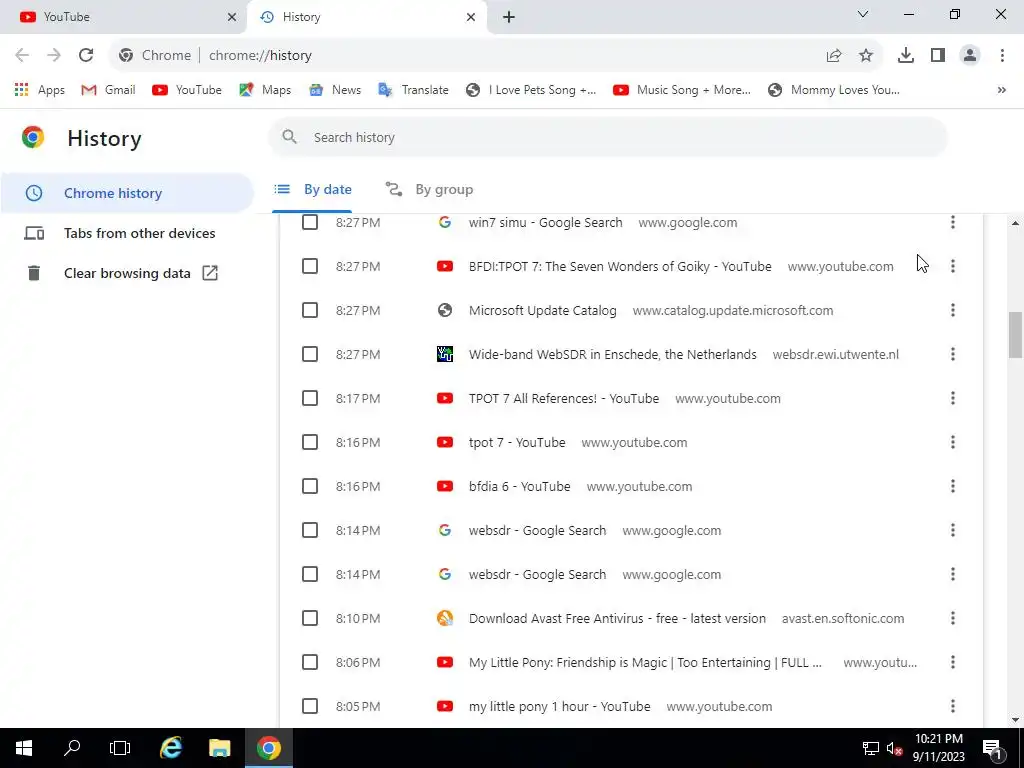Screen dimensions: 1024x768
Task: Select Chrome history in the sidebar
Action: coord(127,193)
